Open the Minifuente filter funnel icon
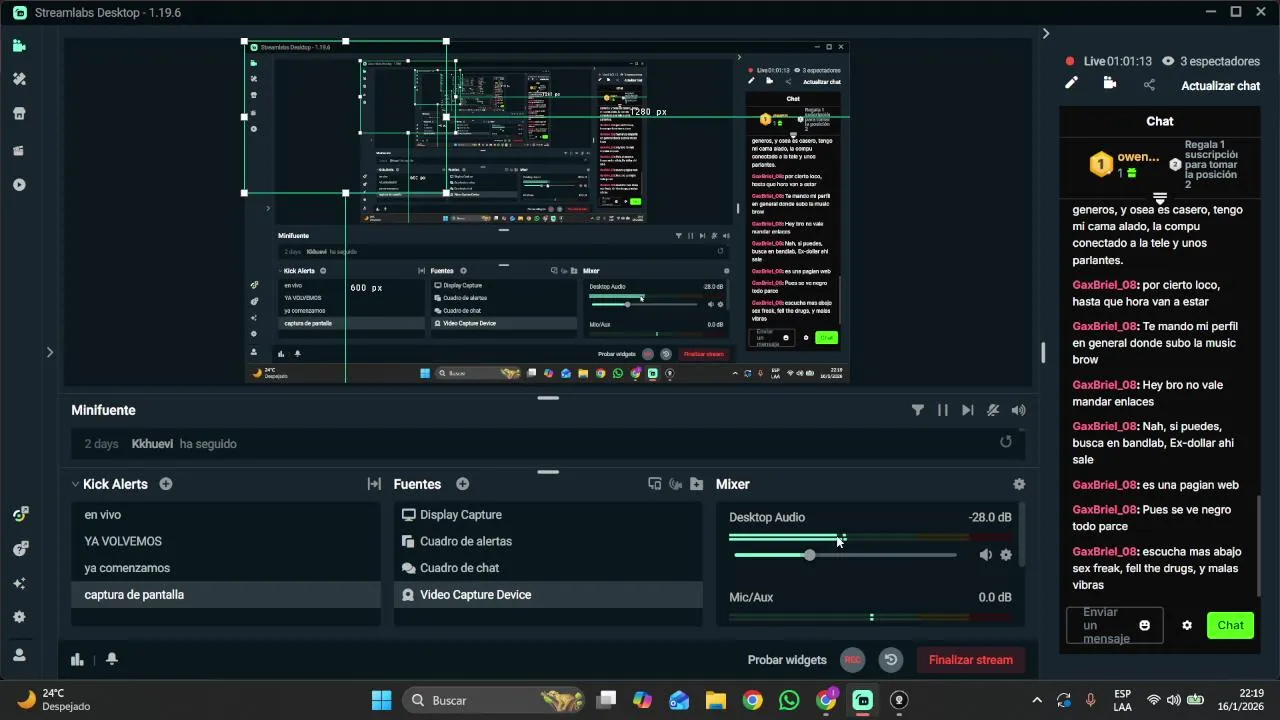 click(x=918, y=410)
